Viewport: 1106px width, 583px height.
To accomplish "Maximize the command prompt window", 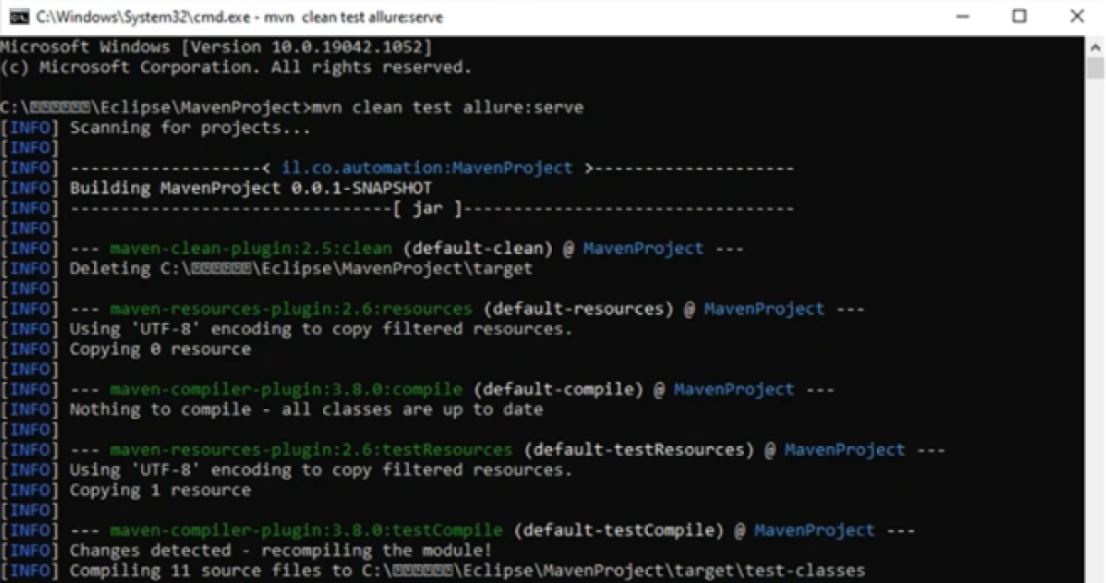I will [1019, 17].
